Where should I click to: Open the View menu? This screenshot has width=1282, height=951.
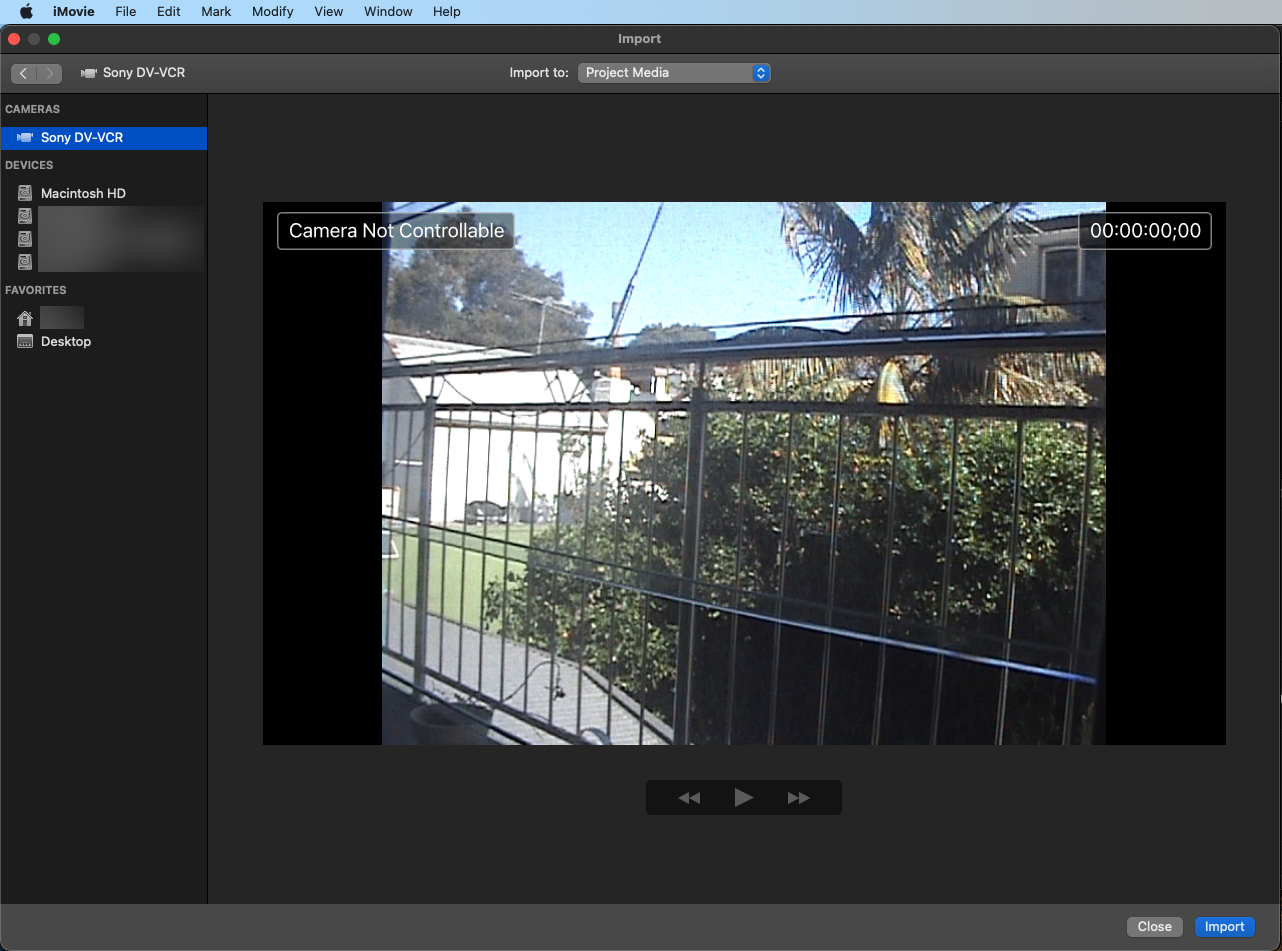click(328, 12)
